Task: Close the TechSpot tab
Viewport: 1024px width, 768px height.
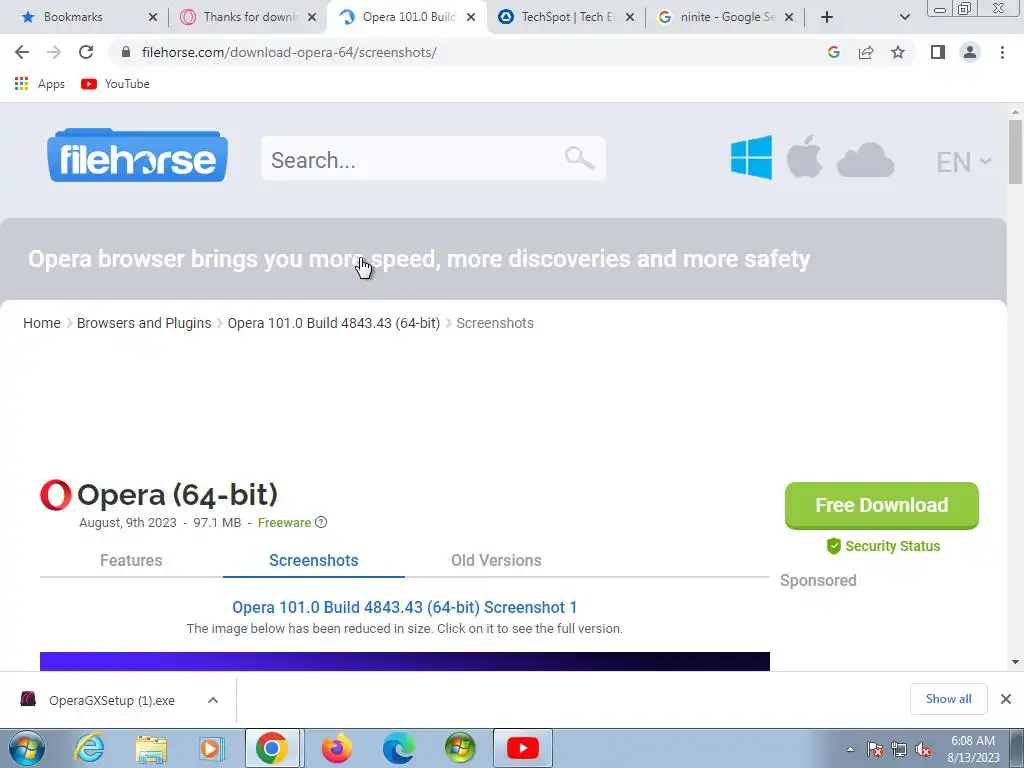Action: click(630, 17)
